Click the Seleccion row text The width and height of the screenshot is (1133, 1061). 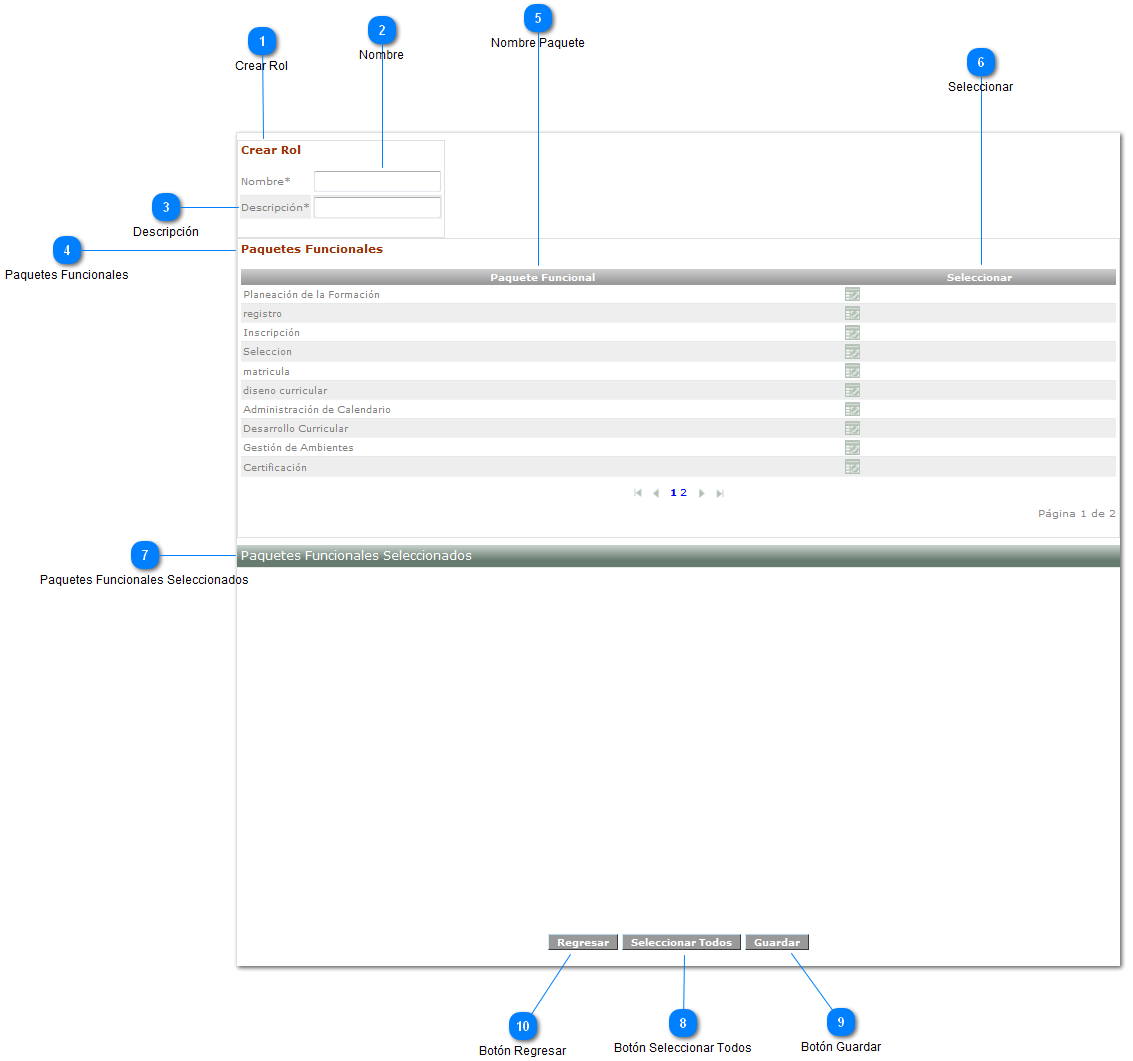267,352
